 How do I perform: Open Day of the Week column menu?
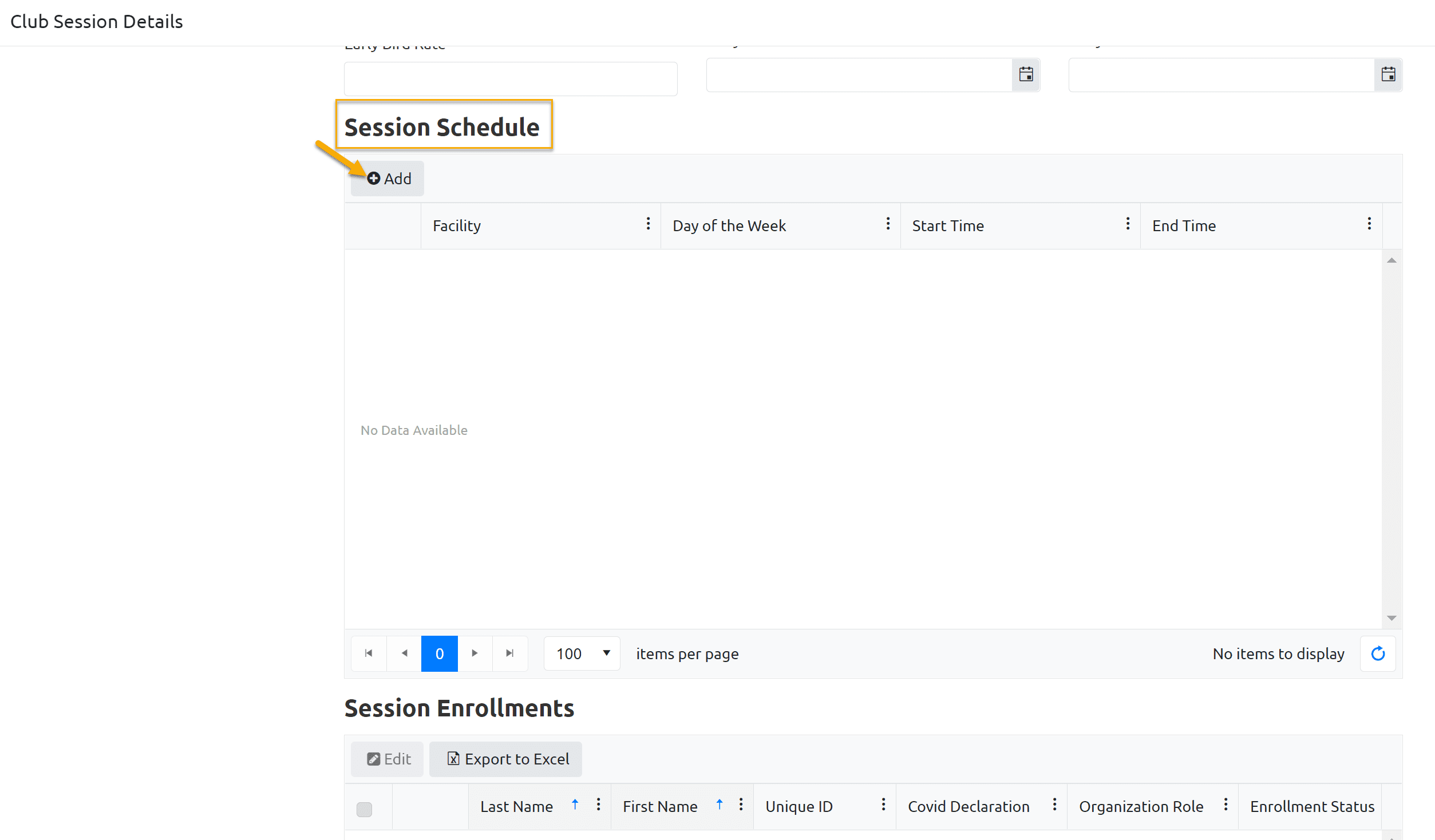(x=888, y=224)
